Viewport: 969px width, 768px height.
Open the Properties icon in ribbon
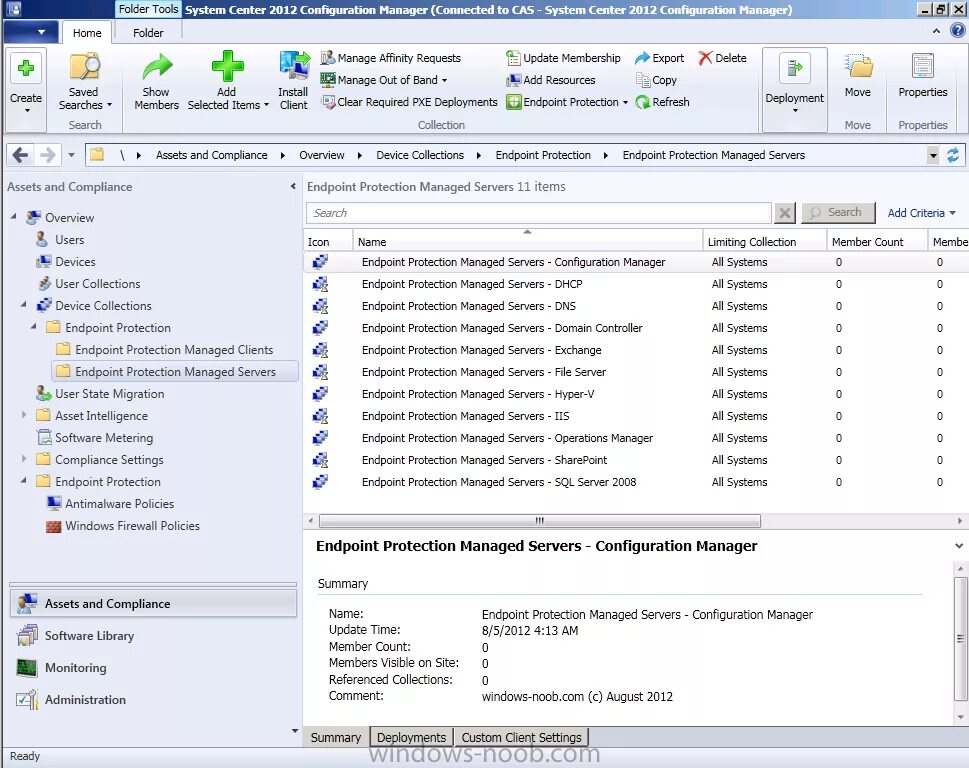click(x=923, y=66)
